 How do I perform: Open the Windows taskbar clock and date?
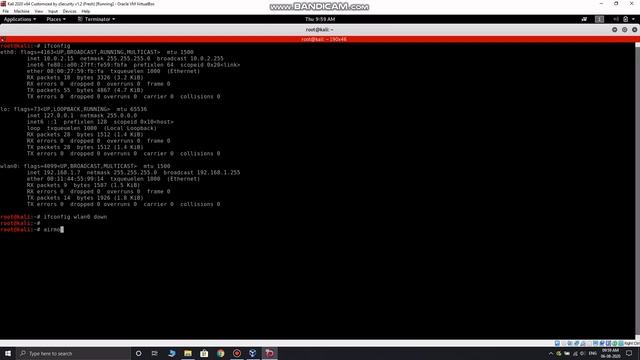(x=611, y=353)
